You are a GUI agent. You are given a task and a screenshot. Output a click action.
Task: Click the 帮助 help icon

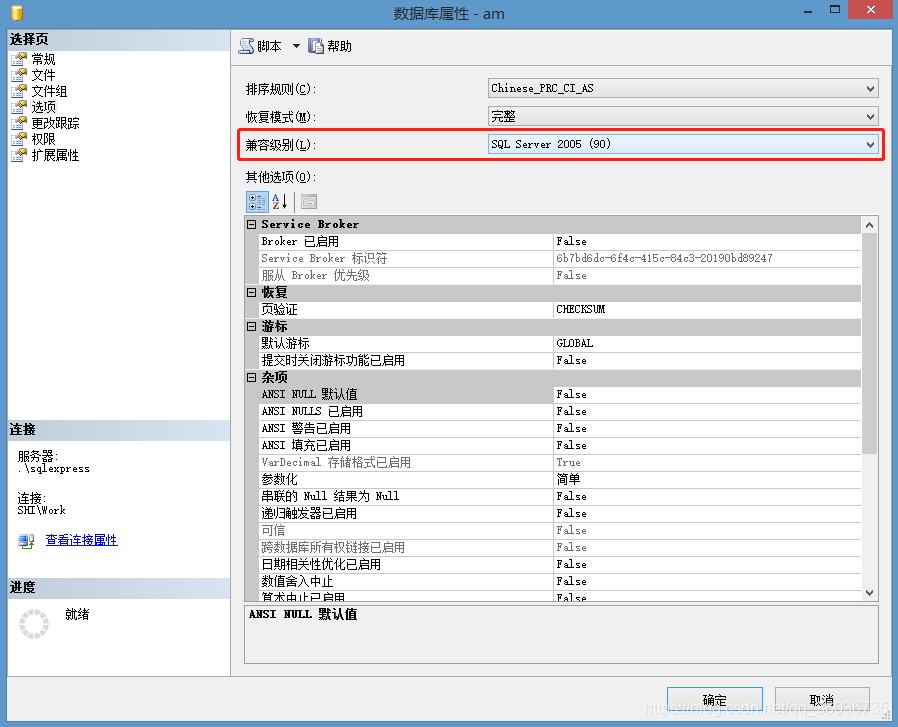click(x=317, y=46)
